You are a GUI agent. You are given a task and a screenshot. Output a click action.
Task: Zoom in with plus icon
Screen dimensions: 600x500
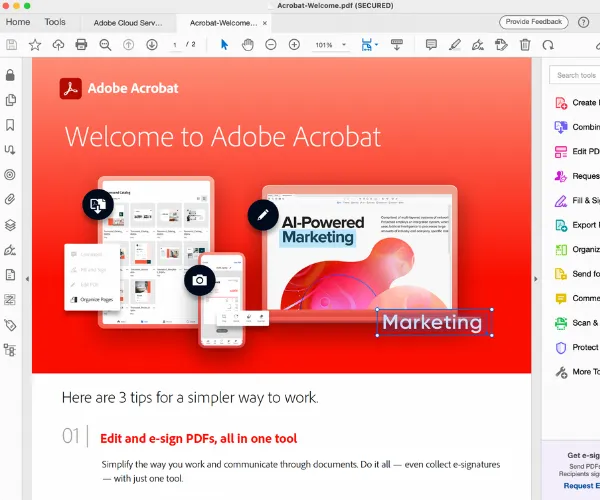[x=294, y=45]
